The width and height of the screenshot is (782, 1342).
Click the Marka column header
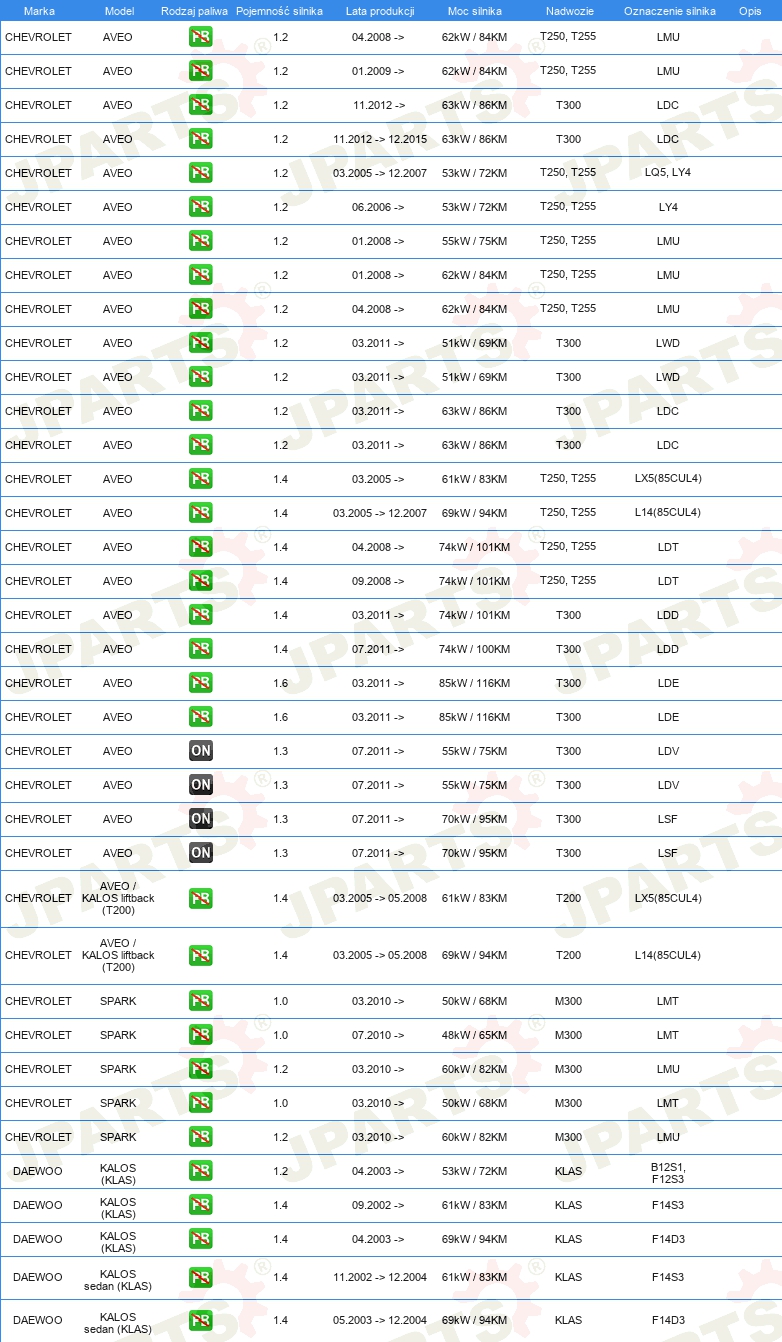pyautogui.click(x=40, y=10)
